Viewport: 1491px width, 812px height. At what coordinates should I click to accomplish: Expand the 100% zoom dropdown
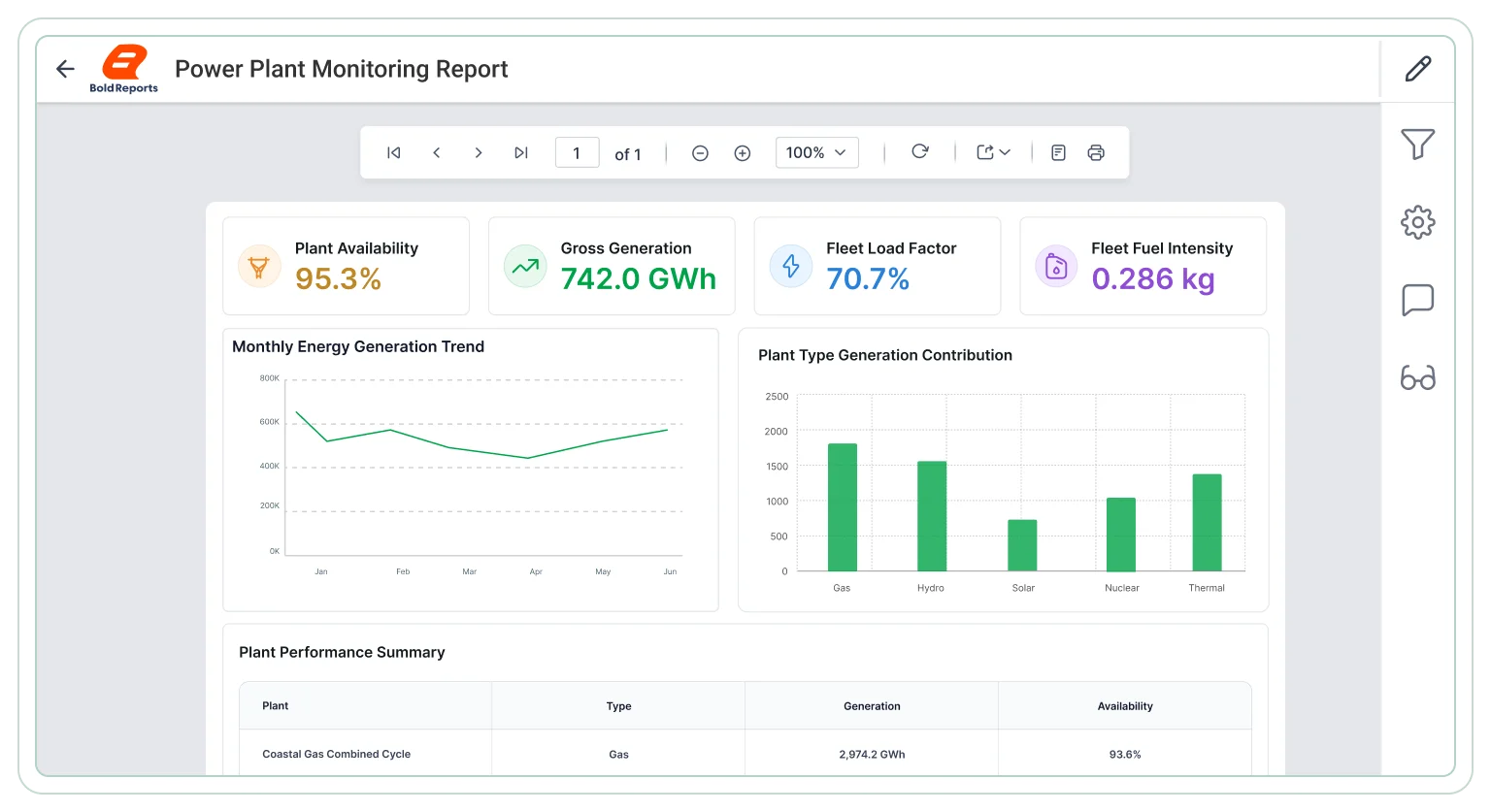click(817, 152)
